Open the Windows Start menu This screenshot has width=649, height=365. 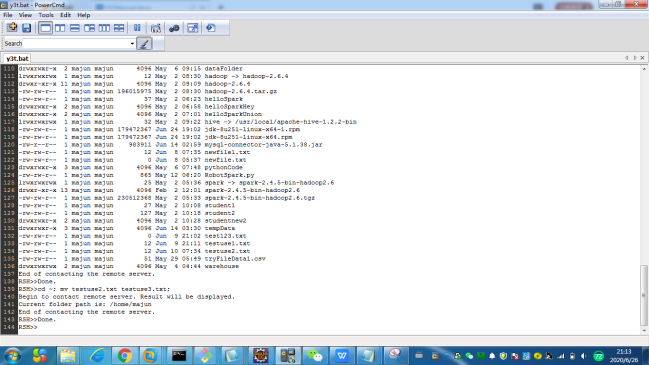point(12,355)
